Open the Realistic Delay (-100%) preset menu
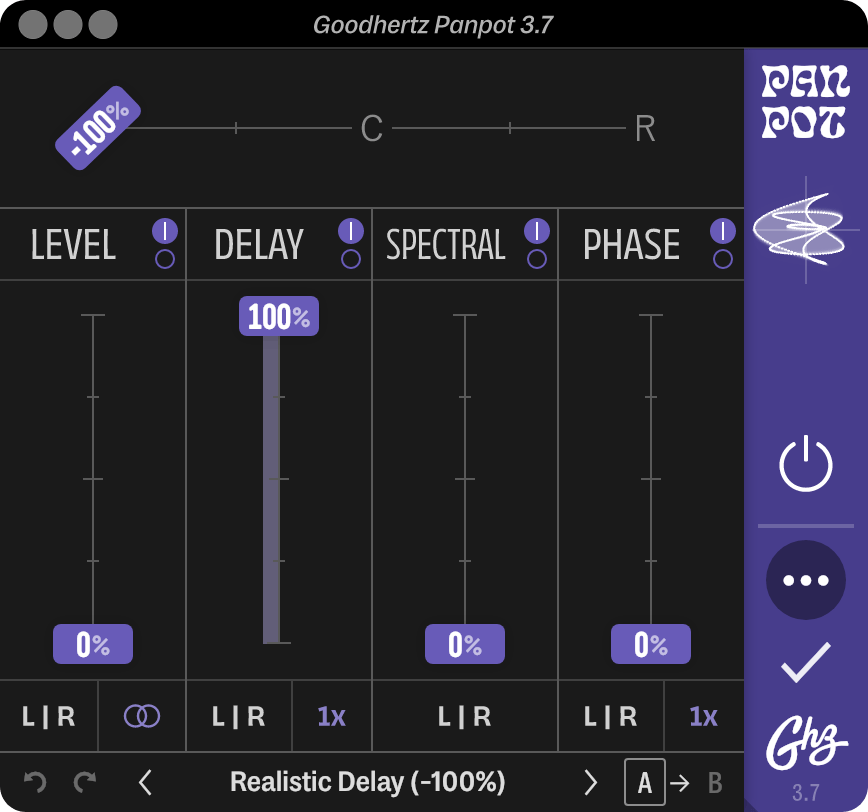868x812 pixels. (368, 782)
